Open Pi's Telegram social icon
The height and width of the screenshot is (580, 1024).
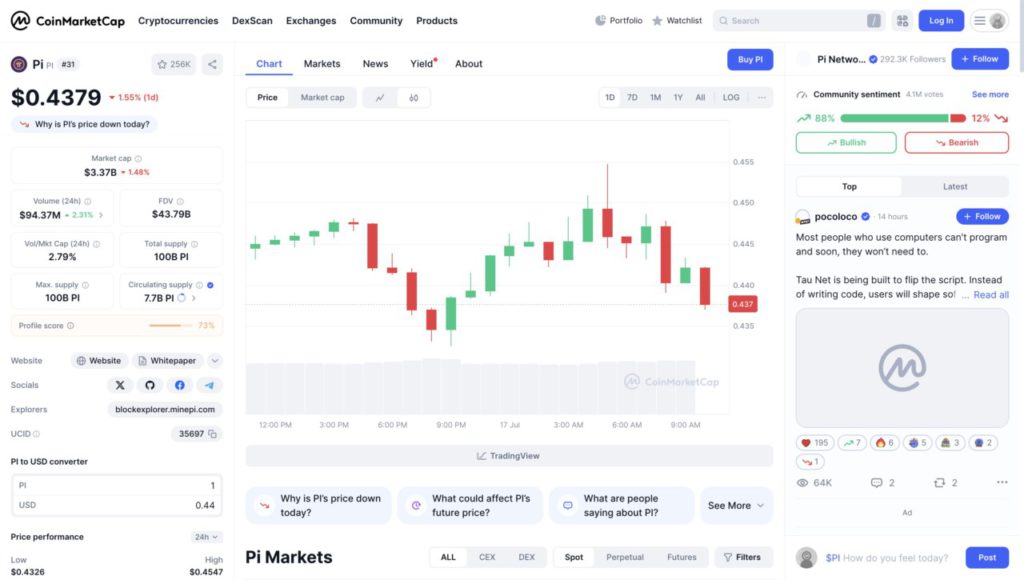[x=209, y=385]
